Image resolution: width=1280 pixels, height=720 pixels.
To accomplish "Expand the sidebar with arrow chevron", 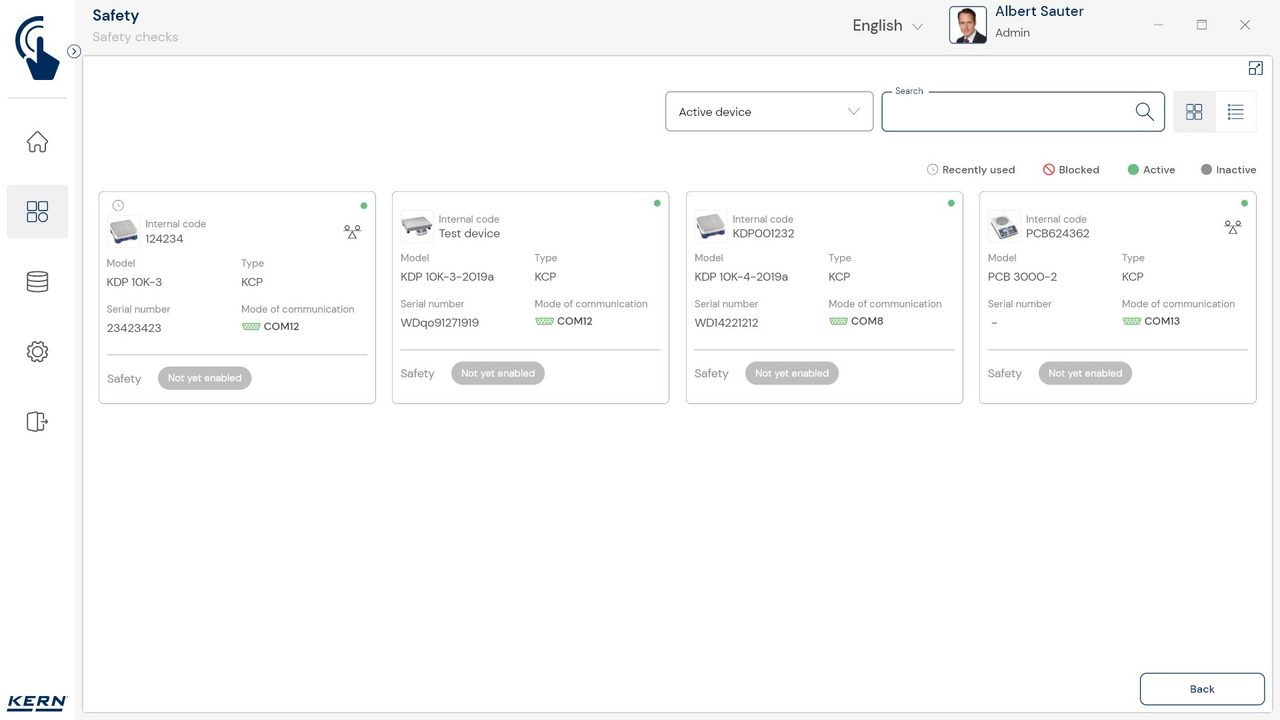I will click(x=74, y=51).
